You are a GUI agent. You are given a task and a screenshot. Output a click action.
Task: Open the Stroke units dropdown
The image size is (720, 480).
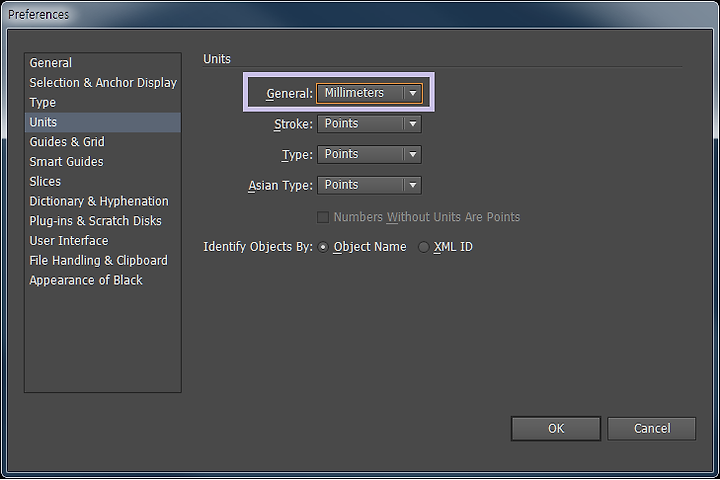click(x=369, y=124)
